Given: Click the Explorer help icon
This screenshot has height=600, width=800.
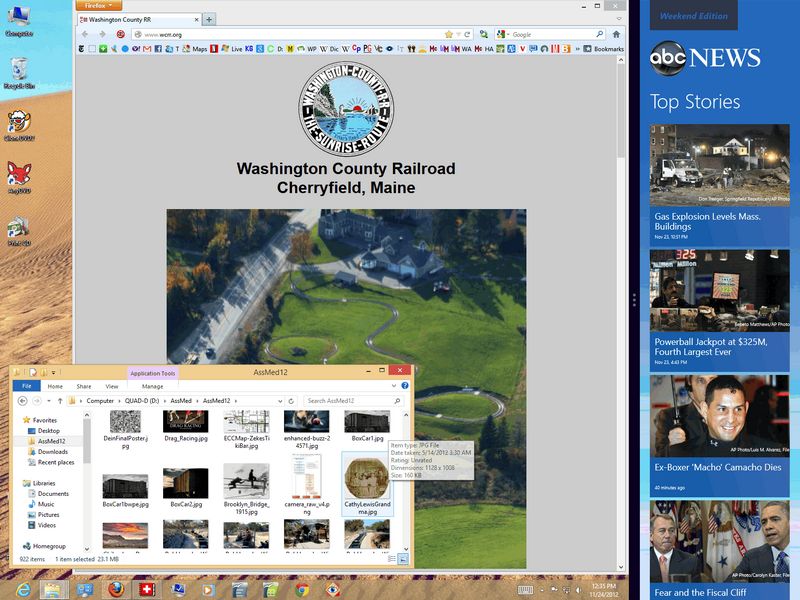Looking at the screenshot, I should coord(405,386).
